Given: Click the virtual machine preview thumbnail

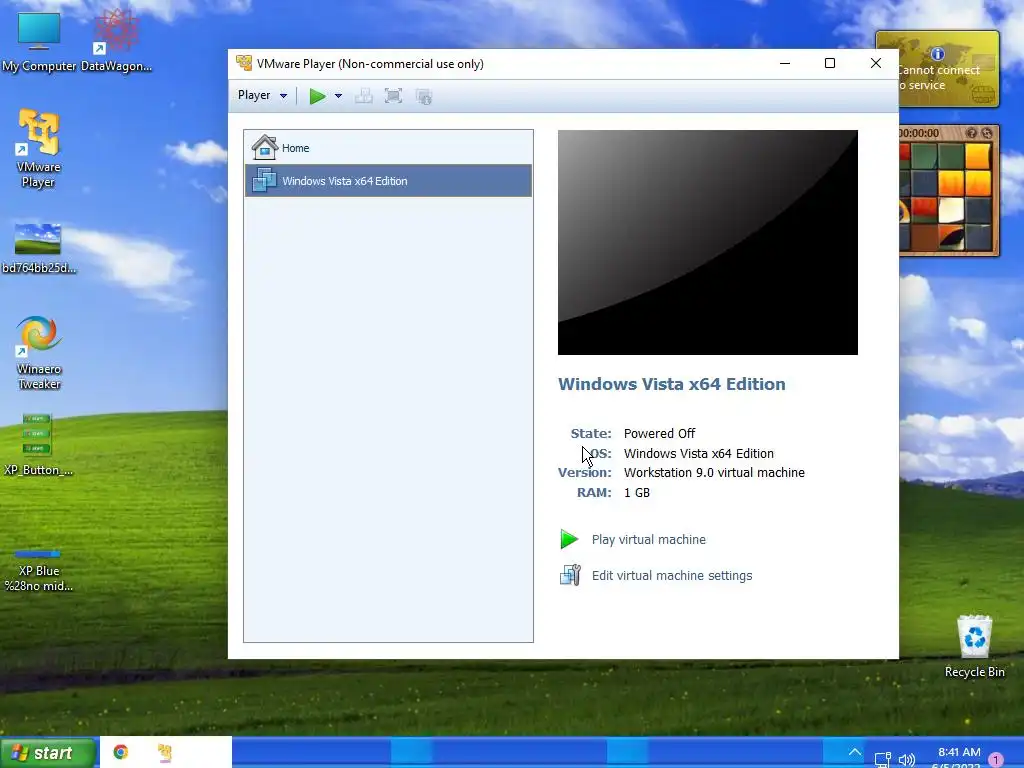Looking at the screenshot, I should [707, 242].
